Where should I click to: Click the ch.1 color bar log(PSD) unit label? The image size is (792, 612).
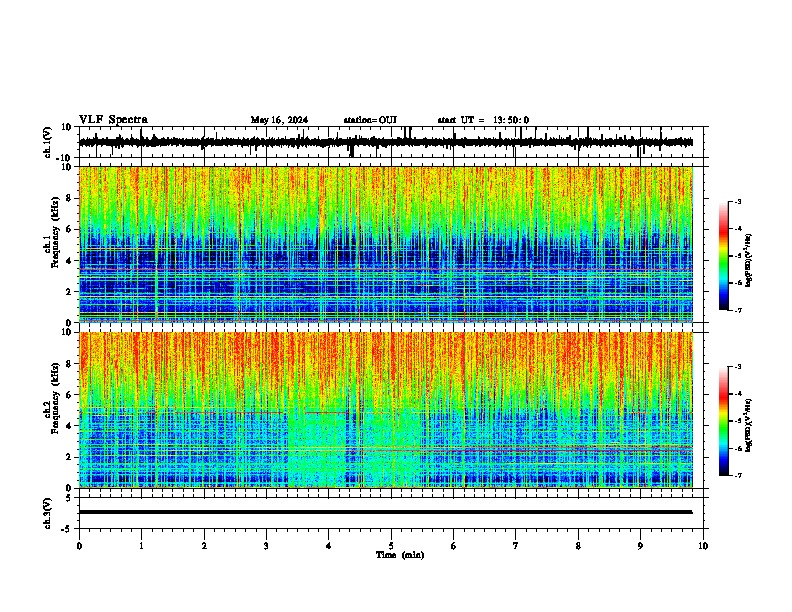(749, 260)
